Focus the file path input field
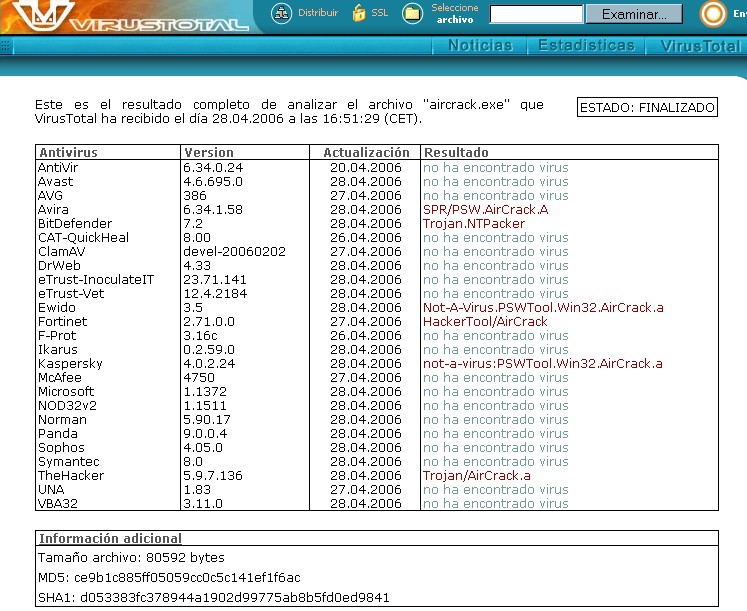This screenshot has width=747, height=611. [536, 14]
